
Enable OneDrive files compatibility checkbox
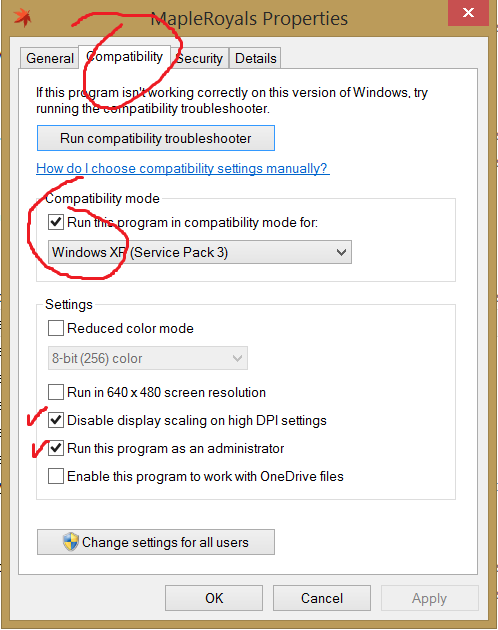(x=56, y=477)
